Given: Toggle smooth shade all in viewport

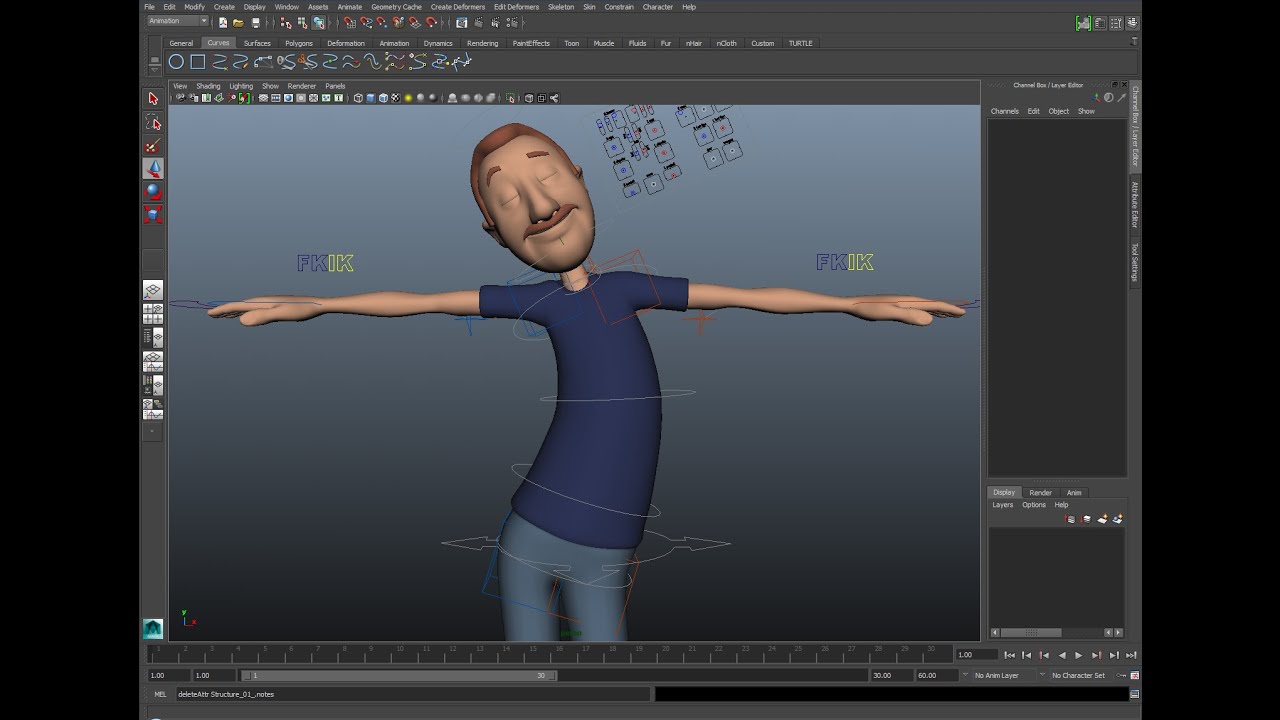Looking at the screenshot, I should [x=370, y=98].
